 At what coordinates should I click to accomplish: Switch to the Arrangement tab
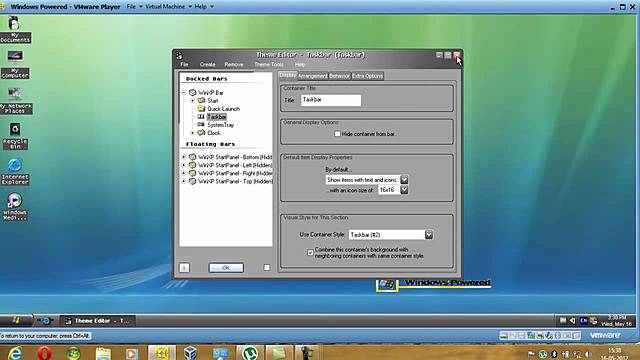pos(313,76)
